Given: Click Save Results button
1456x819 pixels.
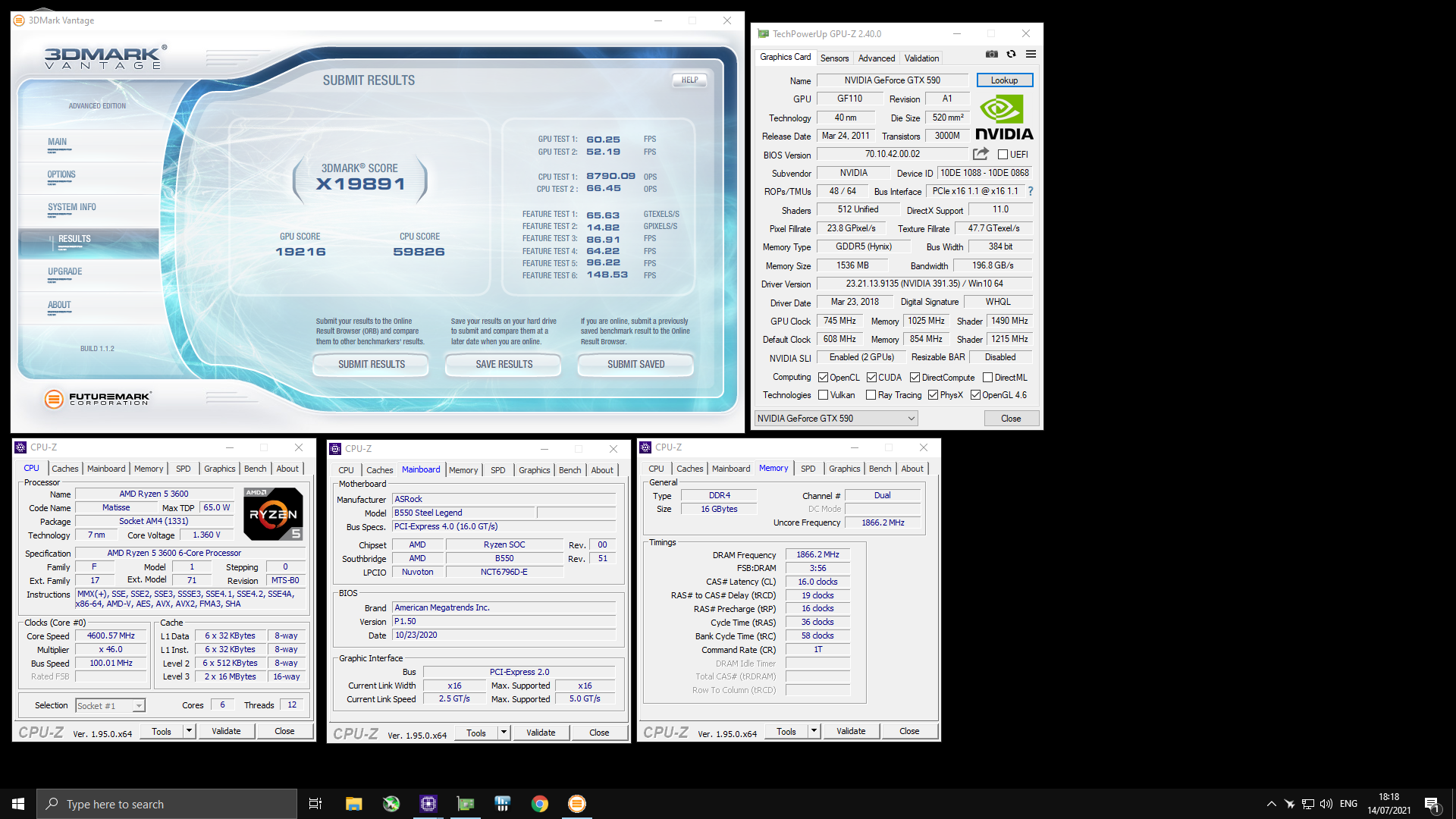Looking at the screenshot, I should pos(504,365).
